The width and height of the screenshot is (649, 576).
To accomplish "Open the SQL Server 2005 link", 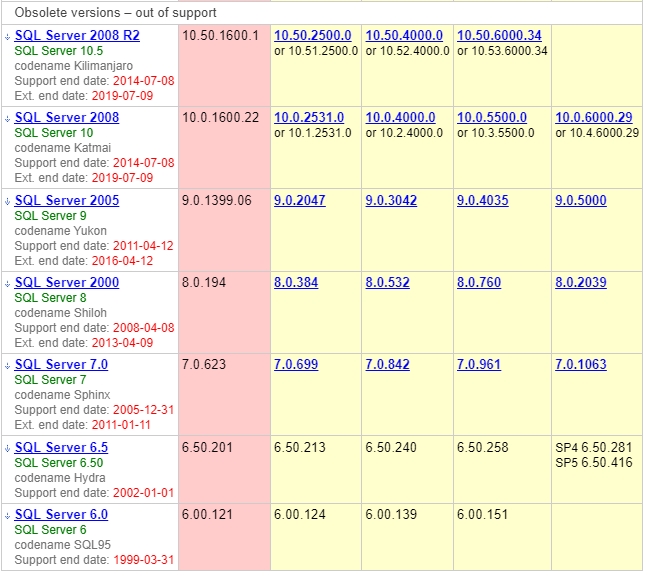I will point(67,200).
